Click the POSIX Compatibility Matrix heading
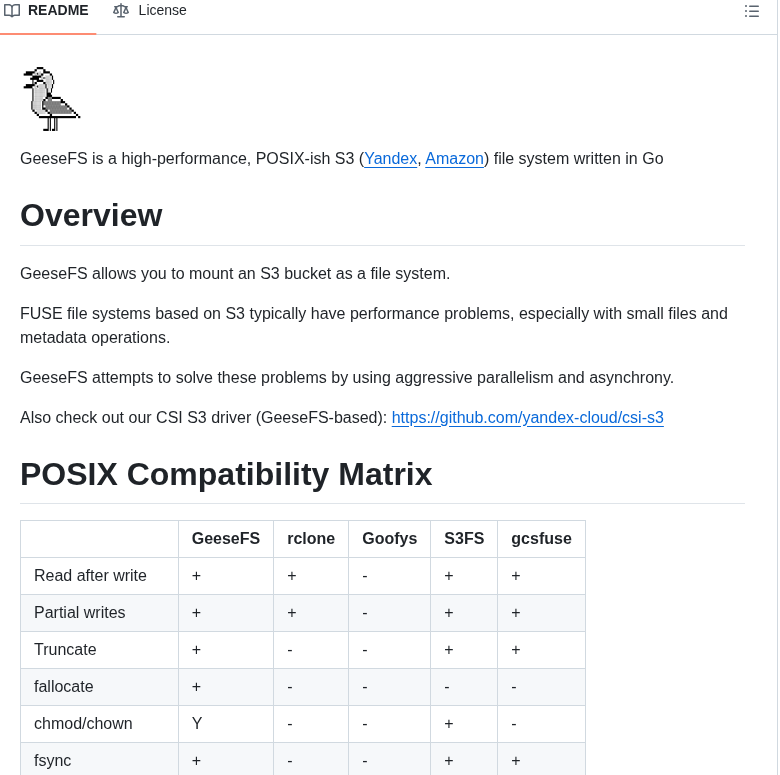The width and height of the screenshot is (780, 775). [226, 474]
